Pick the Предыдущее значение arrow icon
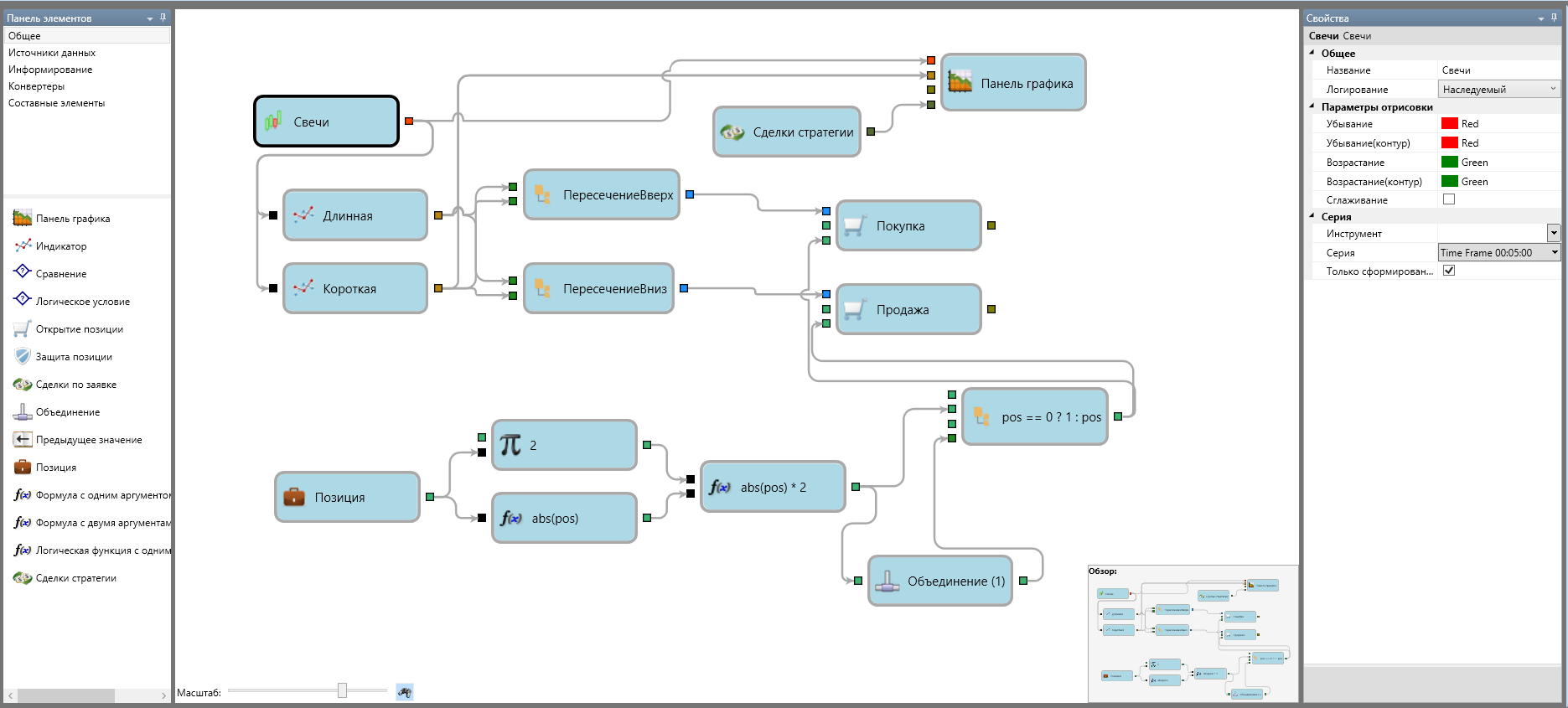The image size is (1568, 708). tap(23, 439)
